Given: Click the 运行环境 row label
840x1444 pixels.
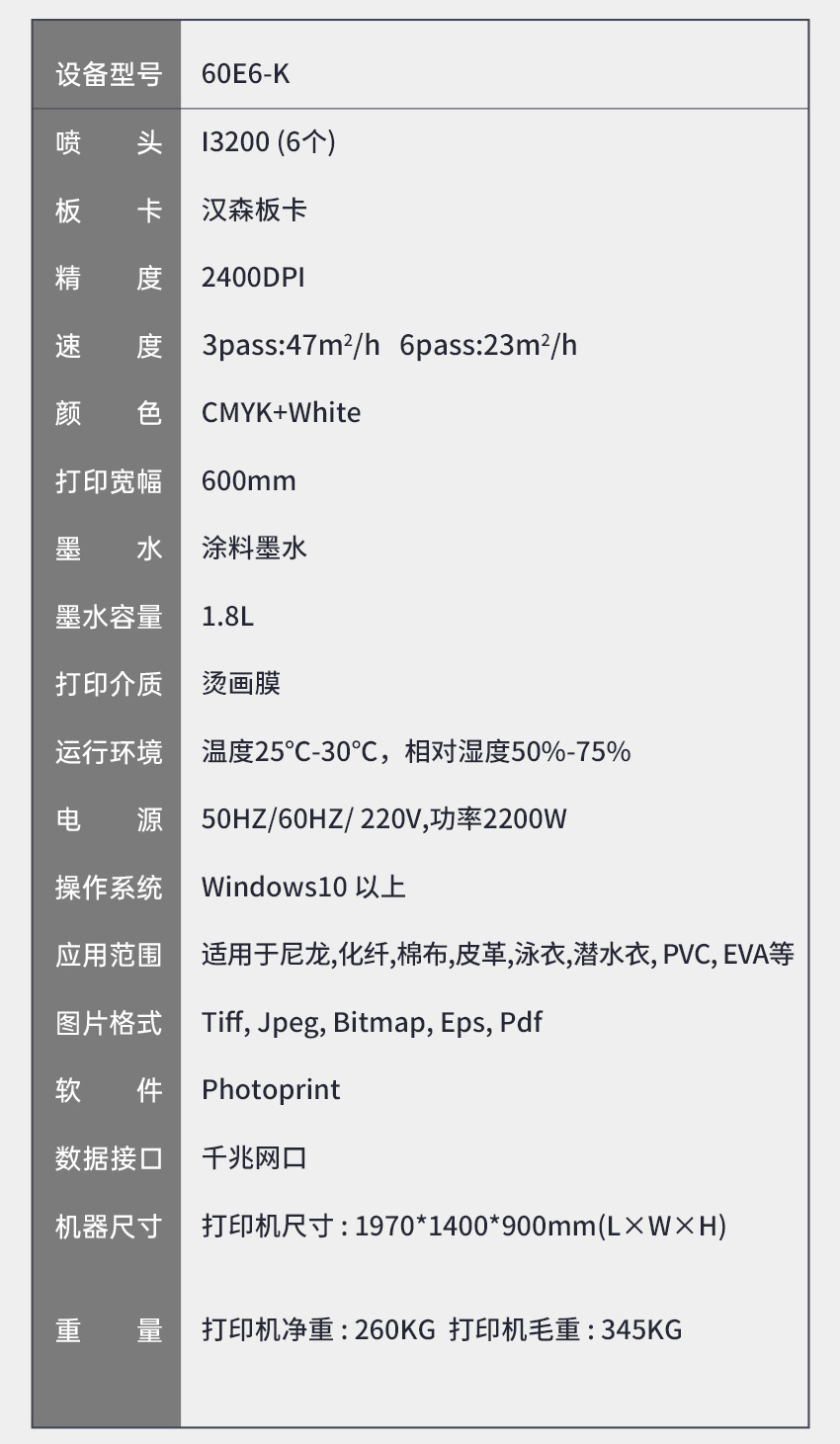Looking at the screenshot, I should coord(108,752).
